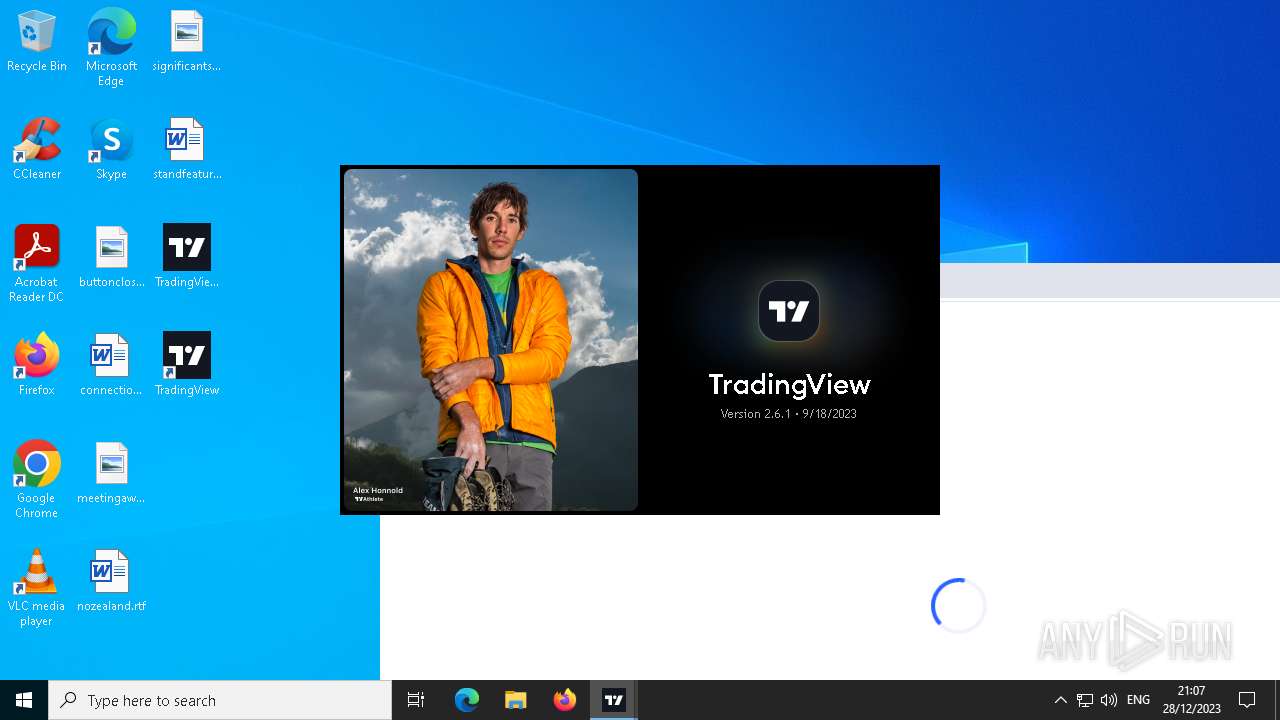This screenshot has width=1280, height=720.
Task: Launch Firefox from the taskbar
Action: [x=565, y=700]
